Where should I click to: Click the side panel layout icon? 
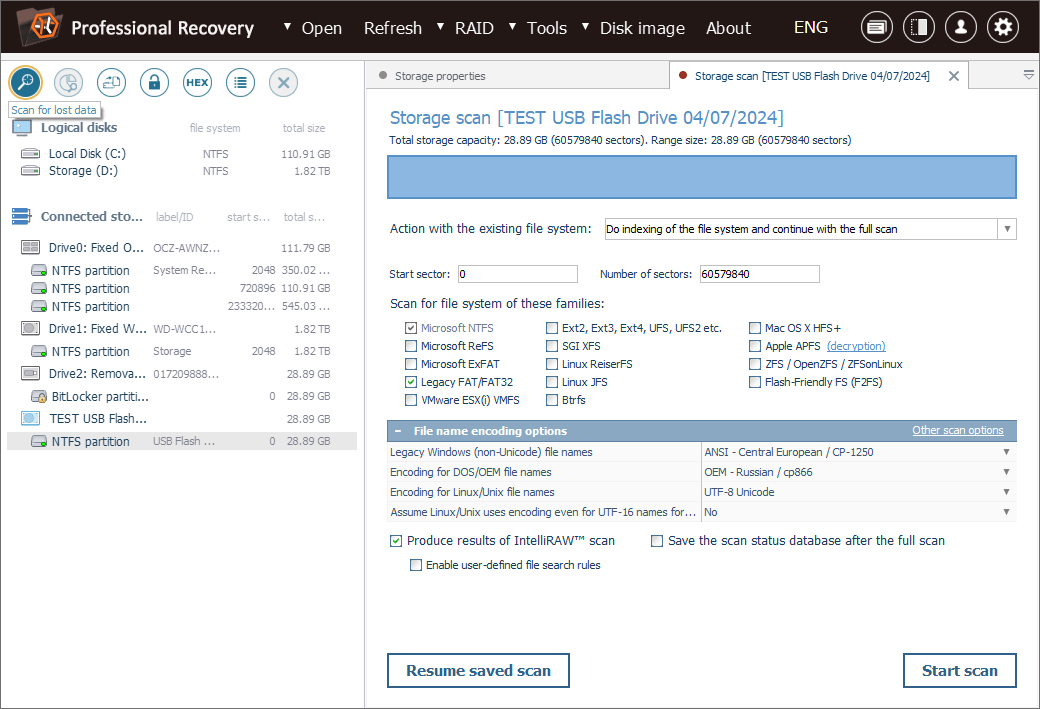point(919,28)
